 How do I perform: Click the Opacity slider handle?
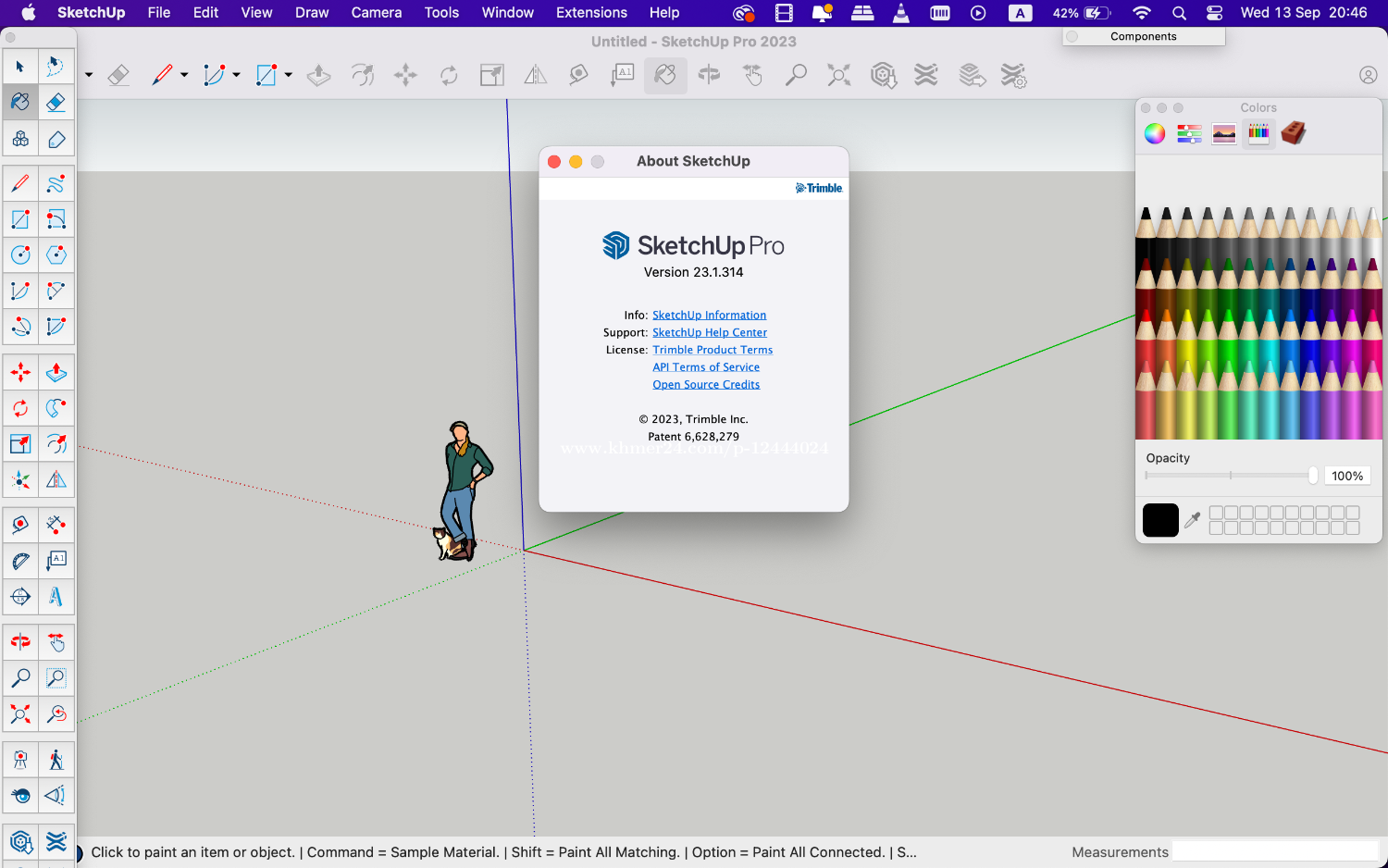coord(1312,475)
